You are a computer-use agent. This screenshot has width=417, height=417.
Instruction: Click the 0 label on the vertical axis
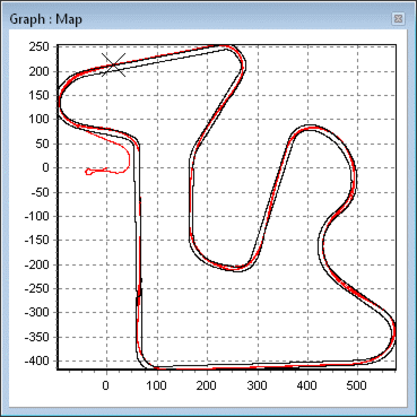click(x=46, y=168)
